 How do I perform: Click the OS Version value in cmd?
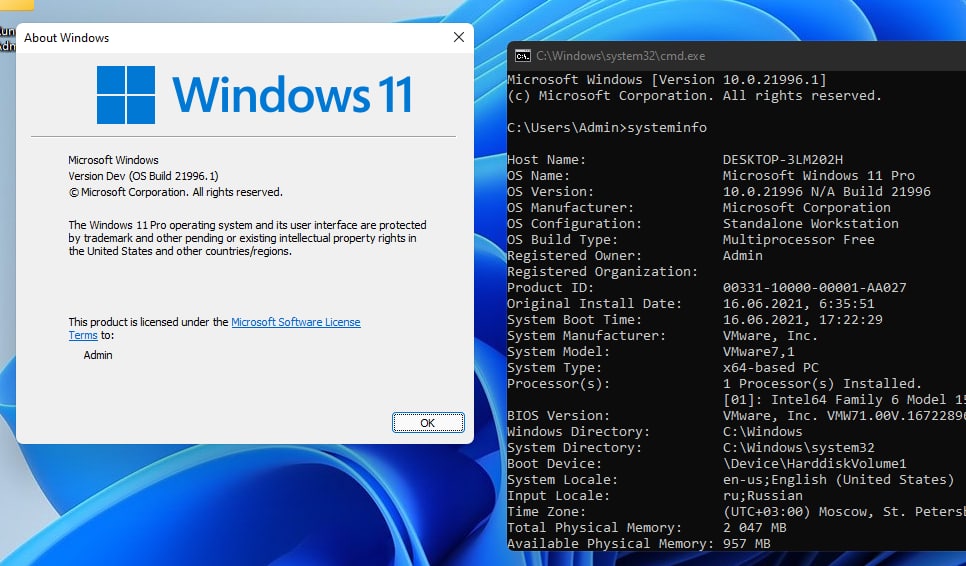[x=827, y=192]
